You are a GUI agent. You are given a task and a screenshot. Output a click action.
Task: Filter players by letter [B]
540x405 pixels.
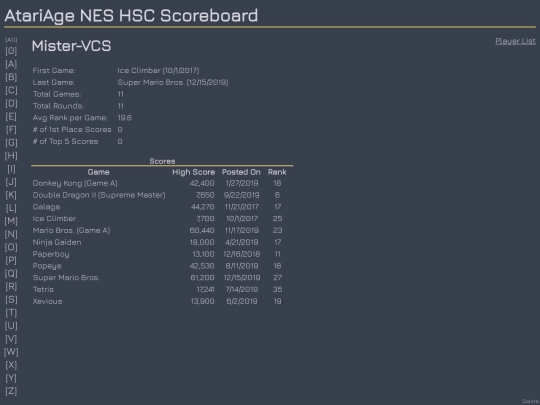(11, 77)
